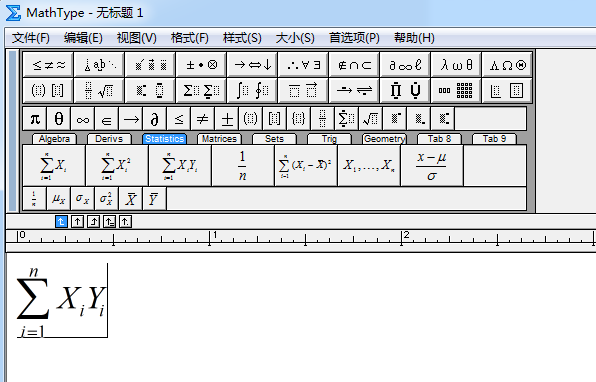Open products and set theory templates palette

[x=405, y=90]
